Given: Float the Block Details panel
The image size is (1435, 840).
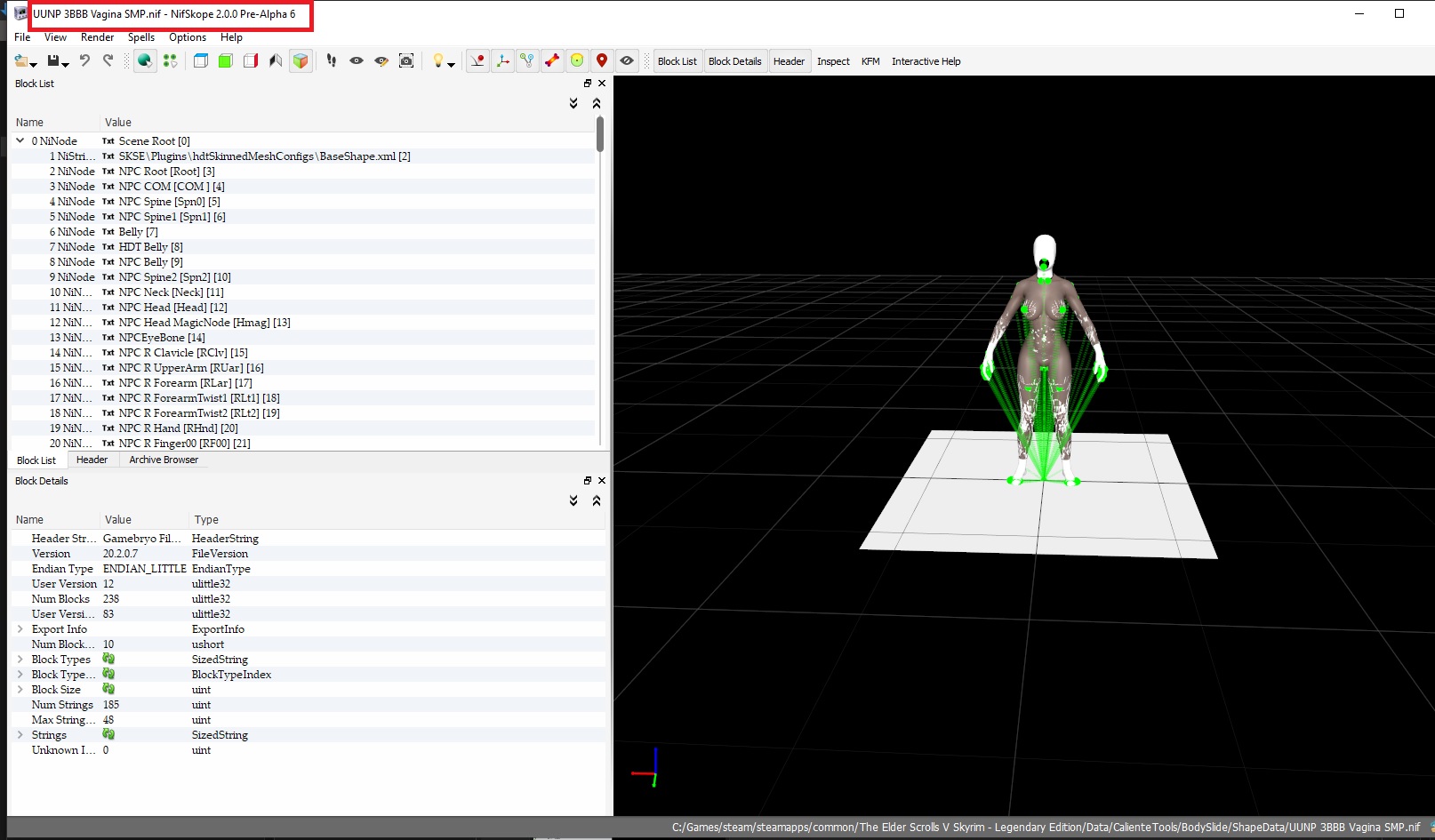Looking at the screenshot, I should click(588, 480).
